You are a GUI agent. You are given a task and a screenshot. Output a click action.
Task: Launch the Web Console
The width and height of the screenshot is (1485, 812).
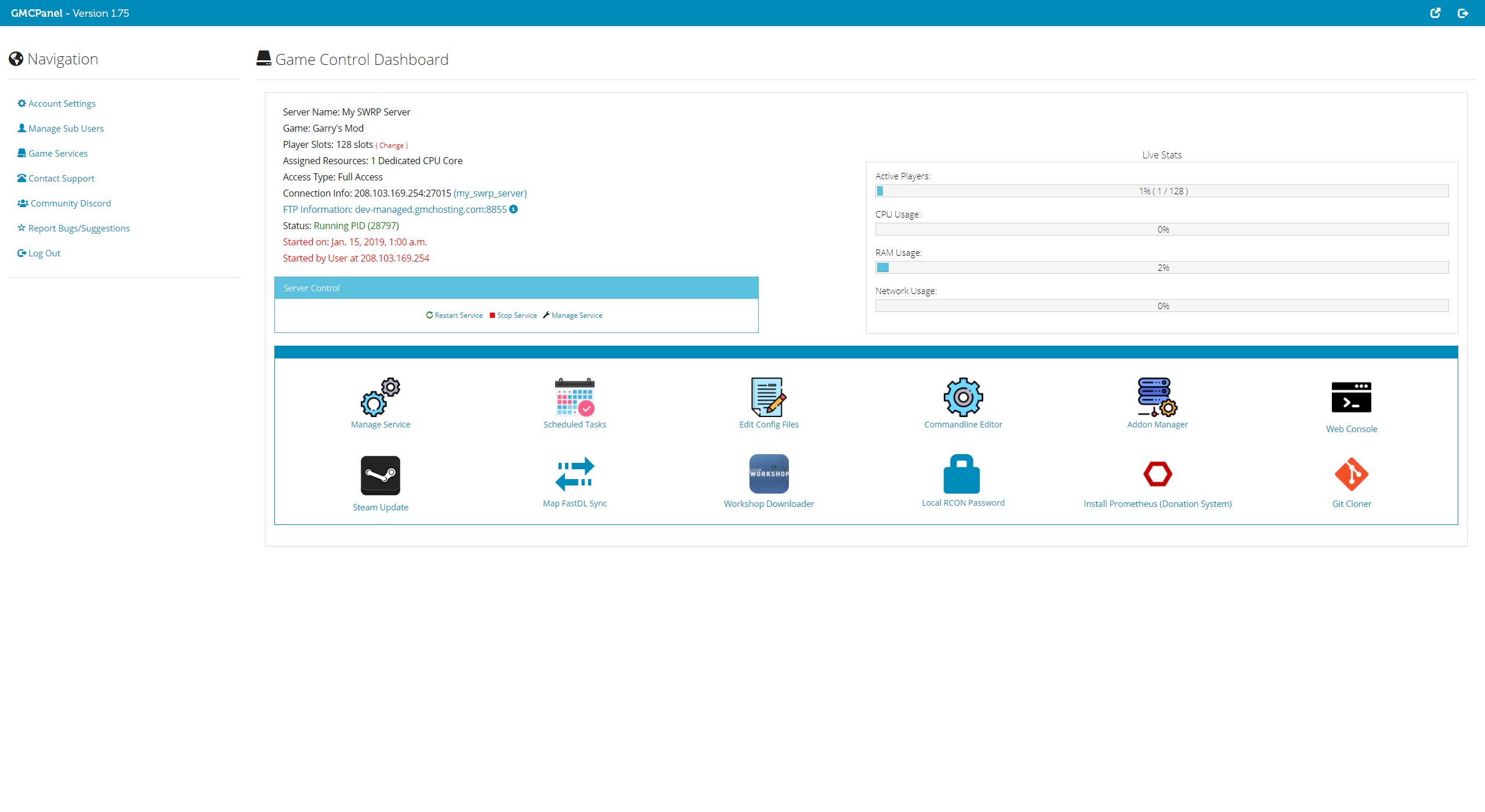coord(1351,405)
